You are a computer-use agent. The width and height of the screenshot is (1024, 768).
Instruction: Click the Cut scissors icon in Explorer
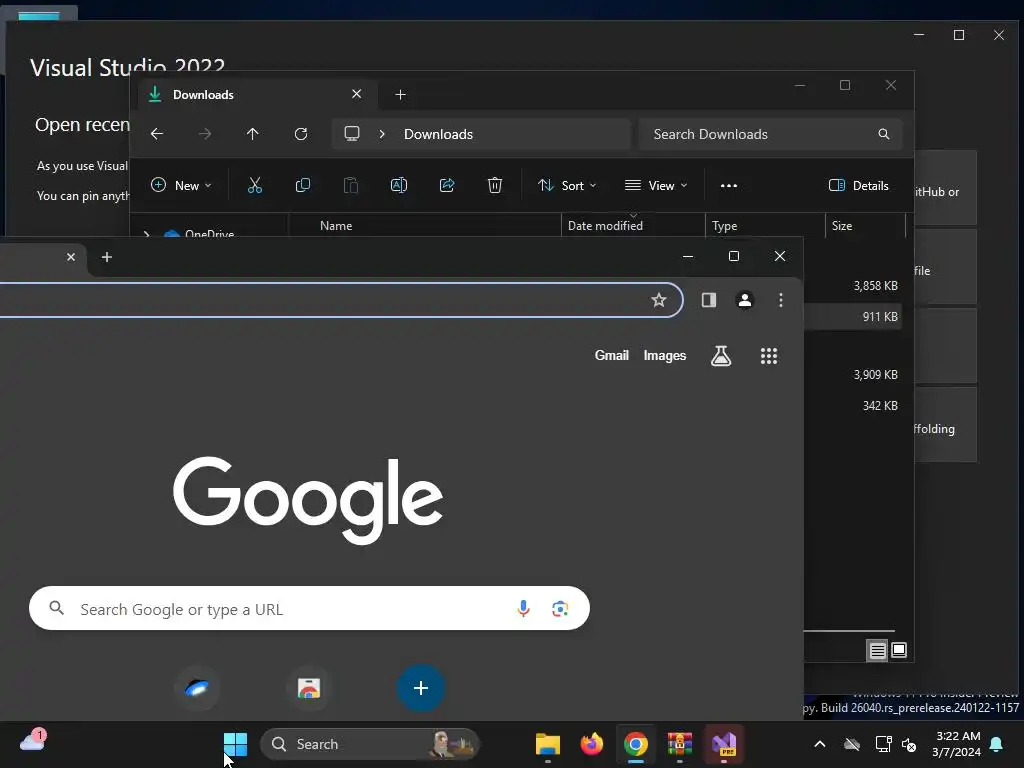click(x=255, y=185)
